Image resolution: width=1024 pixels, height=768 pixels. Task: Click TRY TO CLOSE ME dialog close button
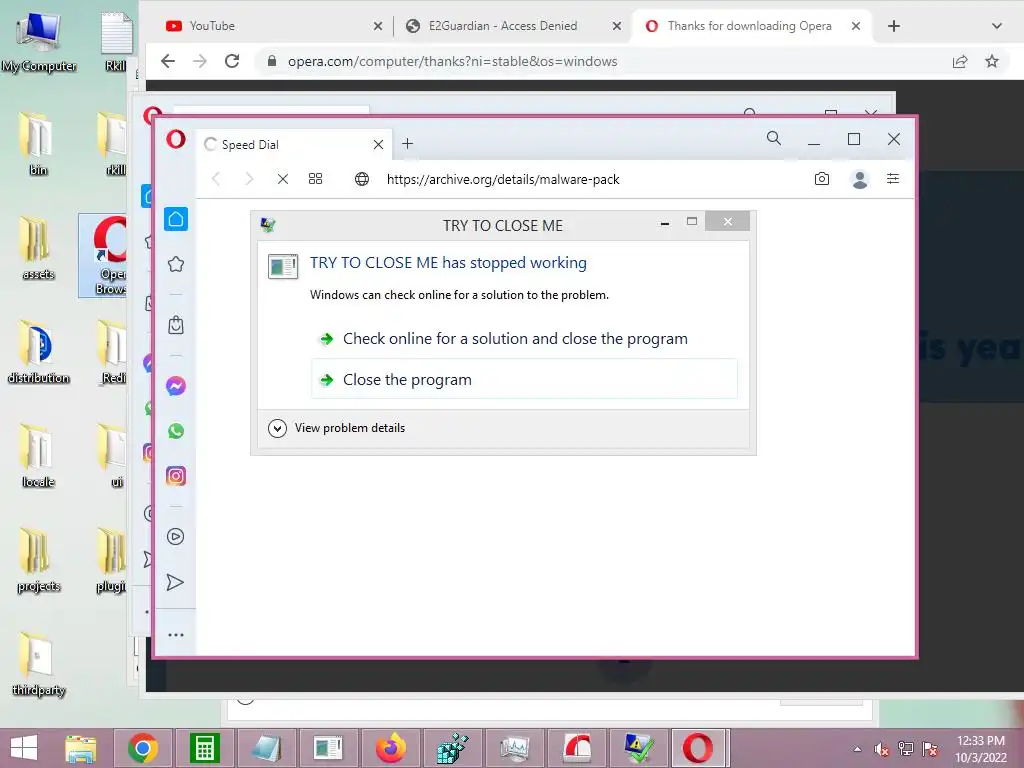pos(728,221)
